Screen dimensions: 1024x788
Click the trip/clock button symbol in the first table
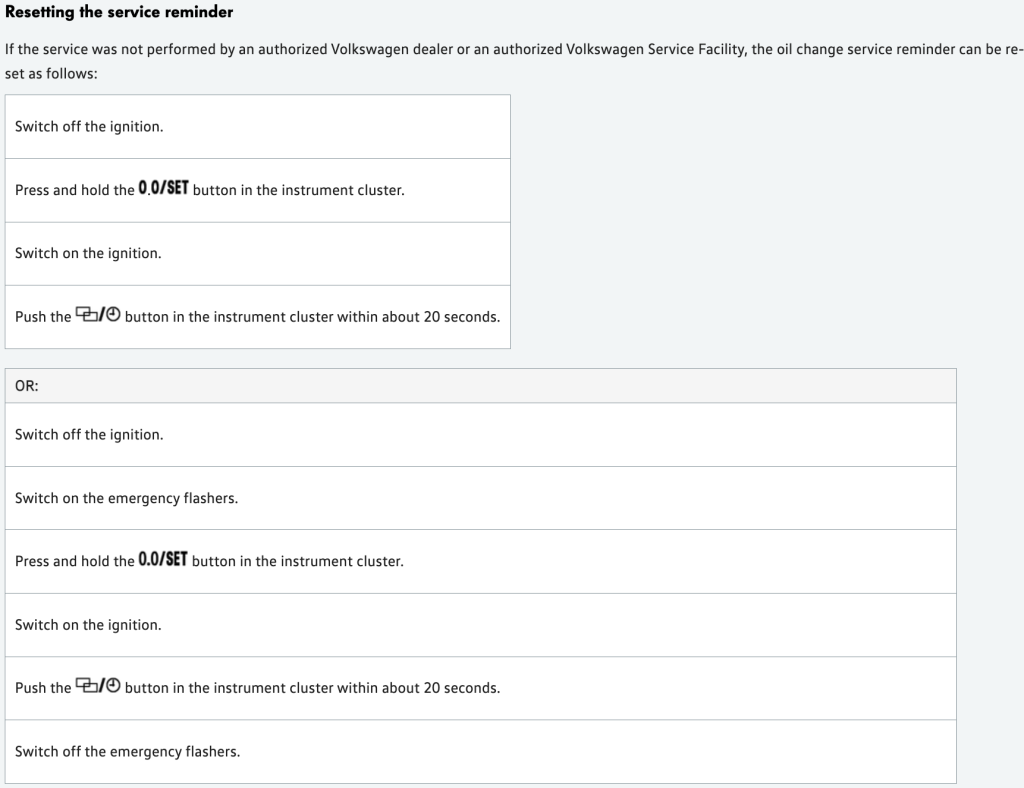(98, 316)
